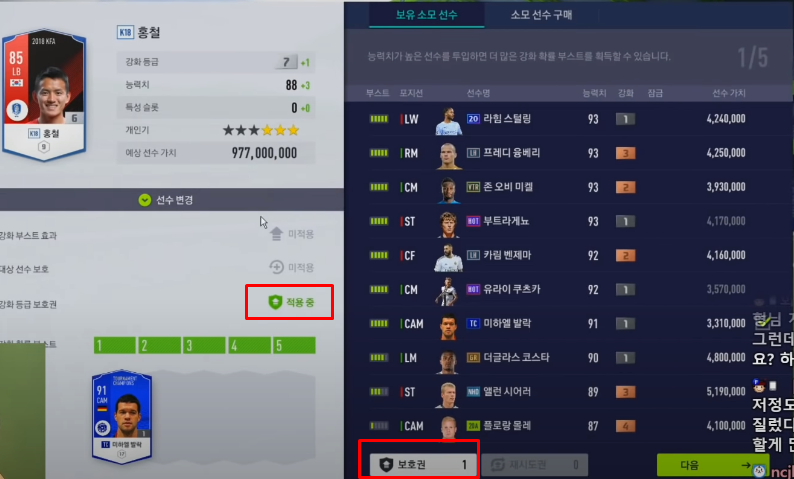
Task: Sort the list by 능력치 column header
Action: tap(594, 94)
